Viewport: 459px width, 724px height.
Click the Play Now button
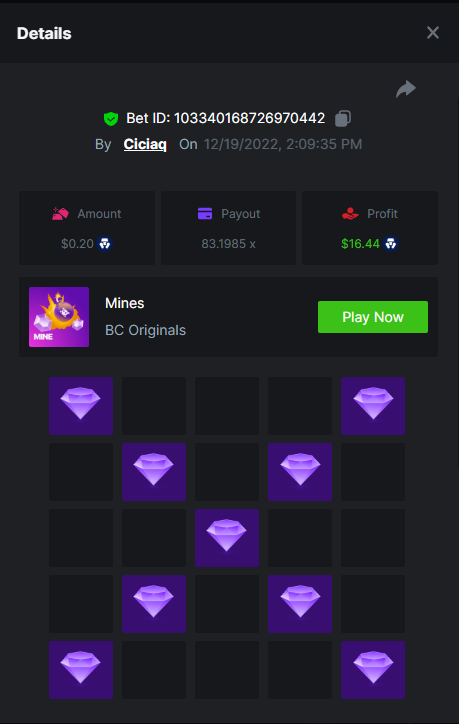pyautogui.click(x=373, y=317)
